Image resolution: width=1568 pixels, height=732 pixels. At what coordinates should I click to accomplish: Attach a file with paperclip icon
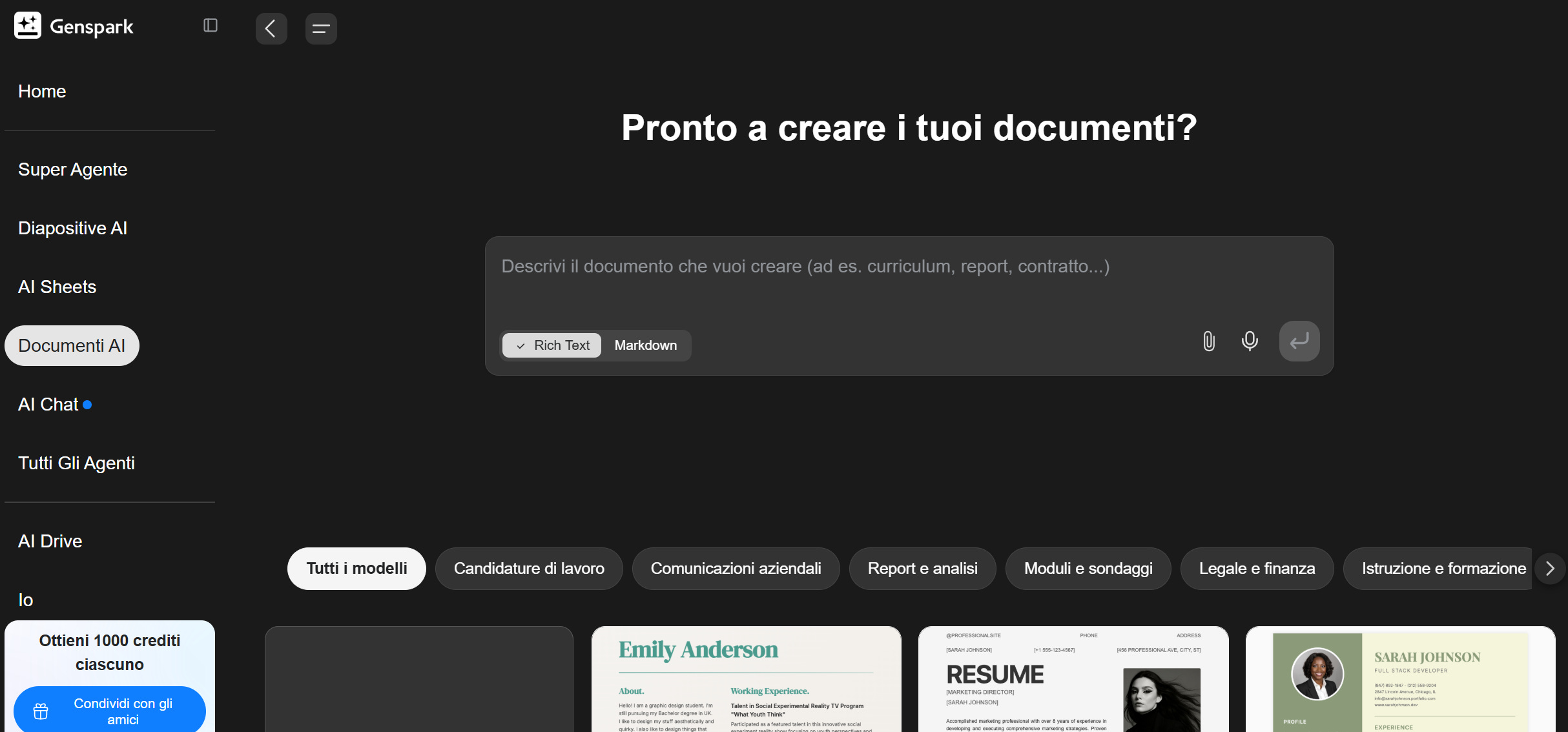1209,341
